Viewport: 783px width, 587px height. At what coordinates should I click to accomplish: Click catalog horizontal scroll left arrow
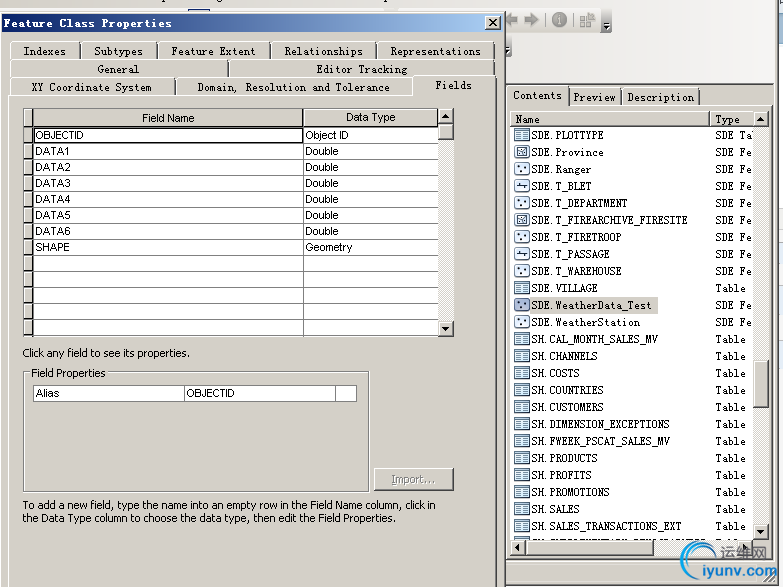tap(517, 548)
